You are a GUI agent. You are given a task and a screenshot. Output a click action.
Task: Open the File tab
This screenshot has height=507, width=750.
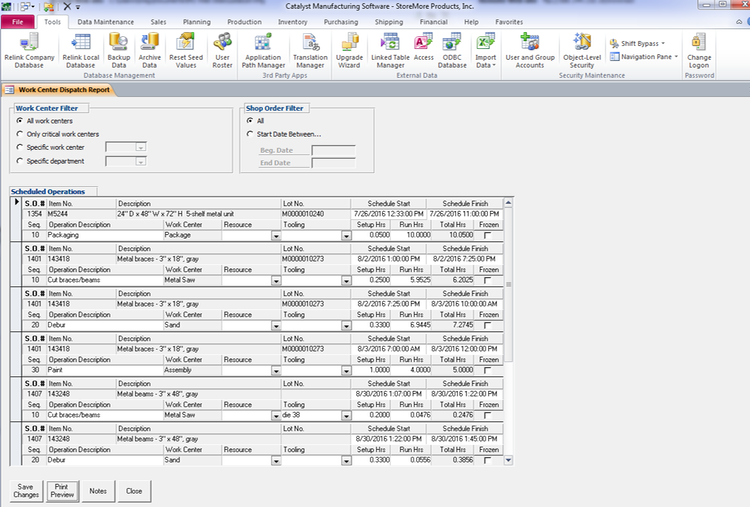[x=18, y=22]
